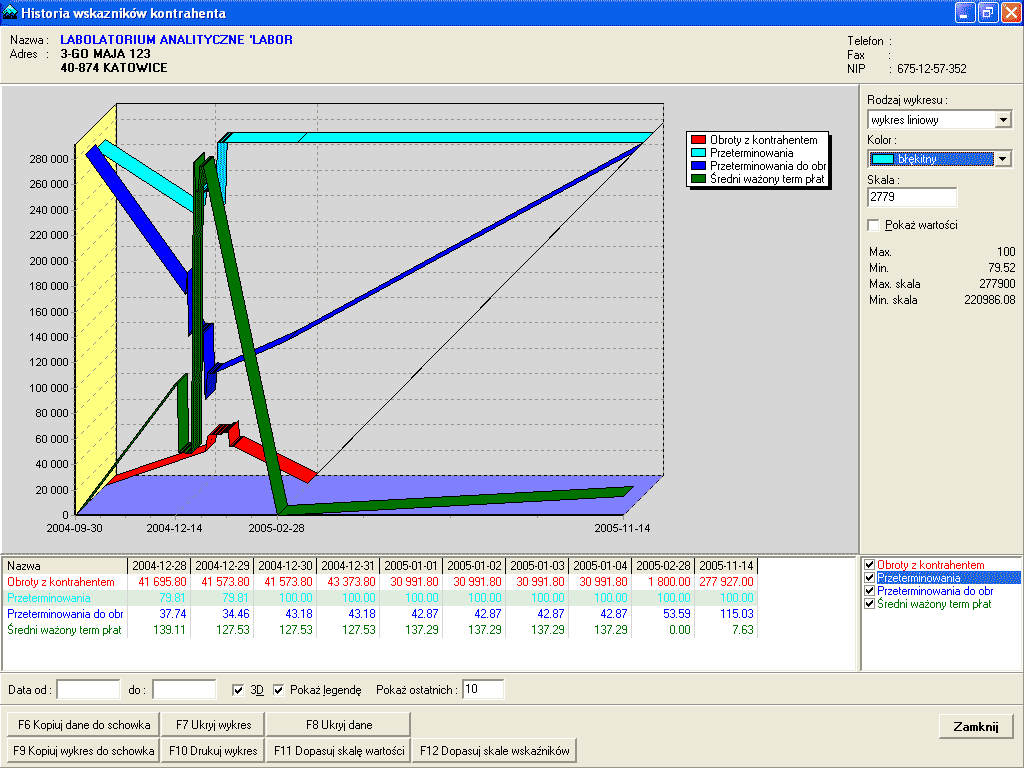Screen dimensions: 1024x768
Task: Click the Skala input field
Action: [912, 198]
